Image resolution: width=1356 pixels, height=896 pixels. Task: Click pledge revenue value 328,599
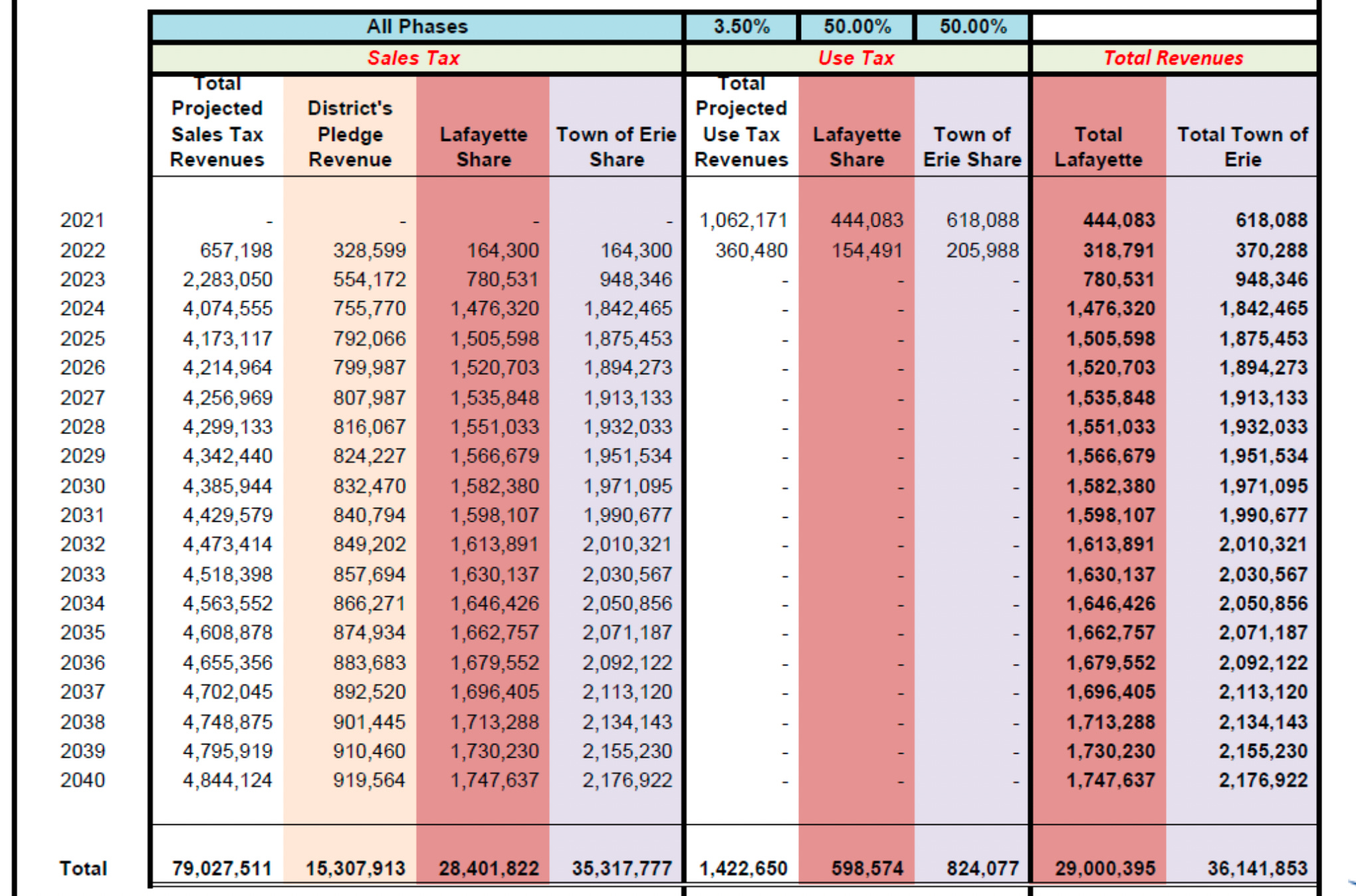point(370,251)
